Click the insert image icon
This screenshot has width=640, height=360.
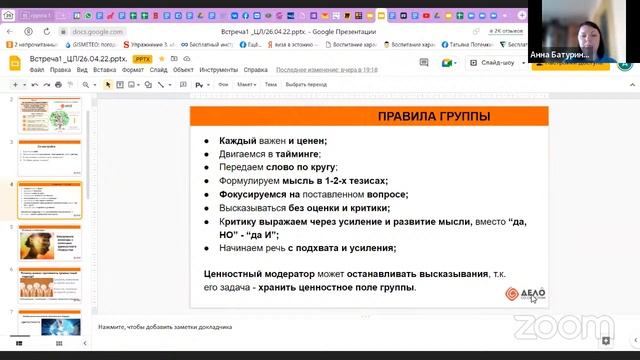point(131,85)
